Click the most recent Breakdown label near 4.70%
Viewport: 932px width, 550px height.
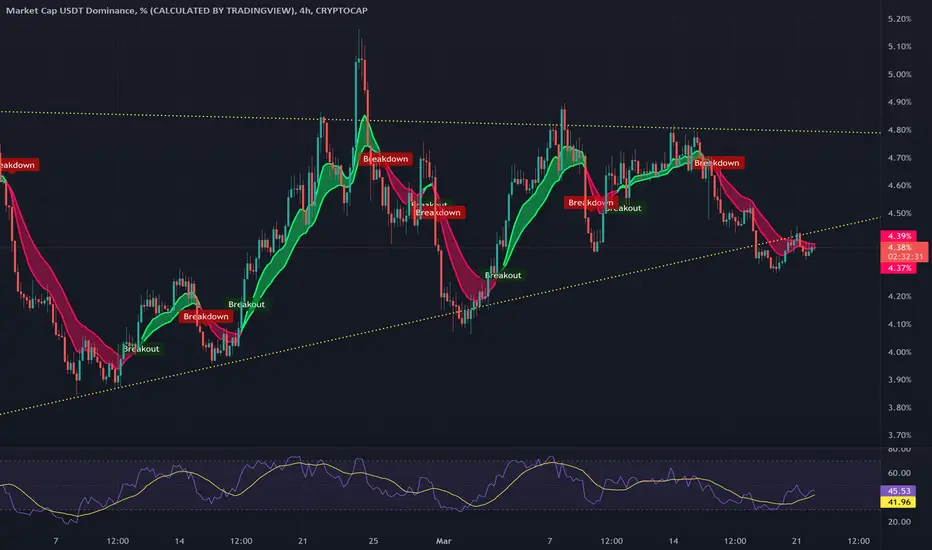[717, 163]
